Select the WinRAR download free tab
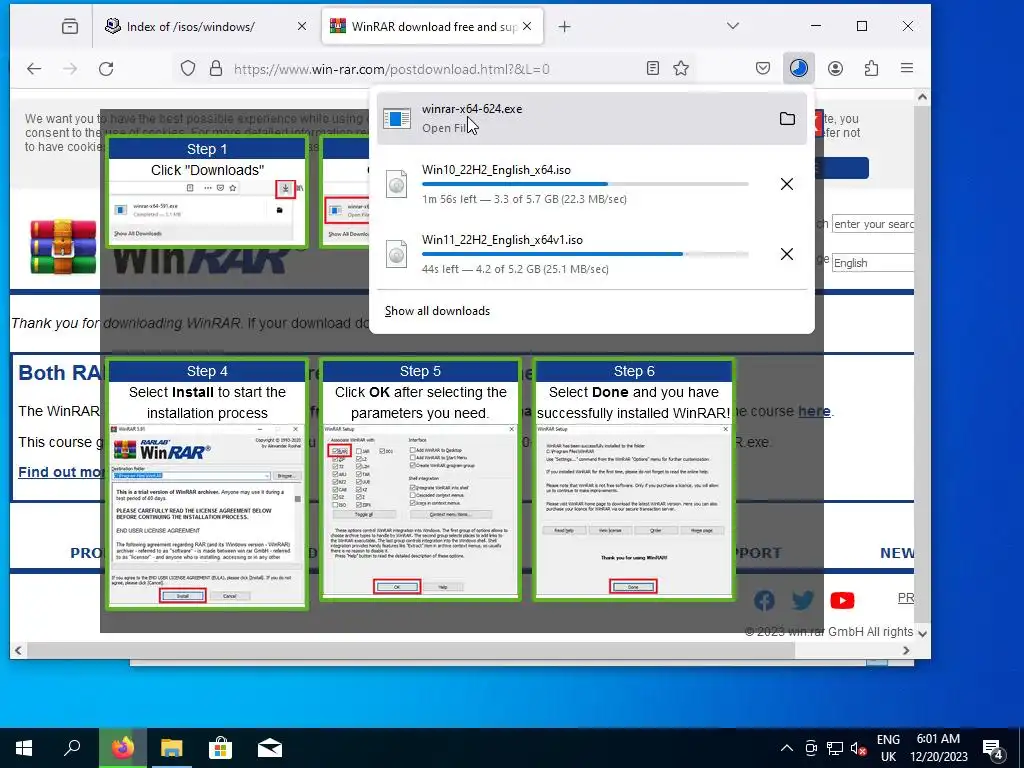The width and height of the screenshot is (1024, 768). pos(432,26)
